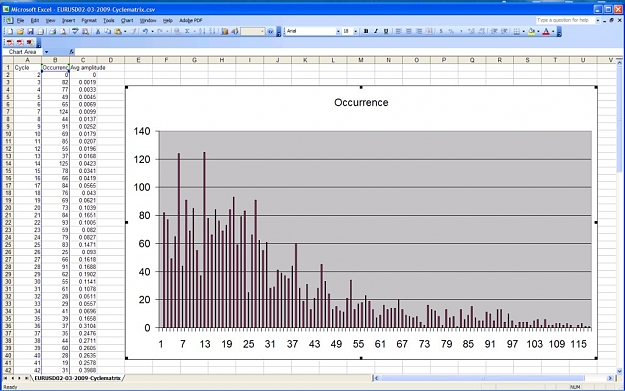Select row 14 header
The width and height of the screenshot is (625, 391).
pos(8,163)
